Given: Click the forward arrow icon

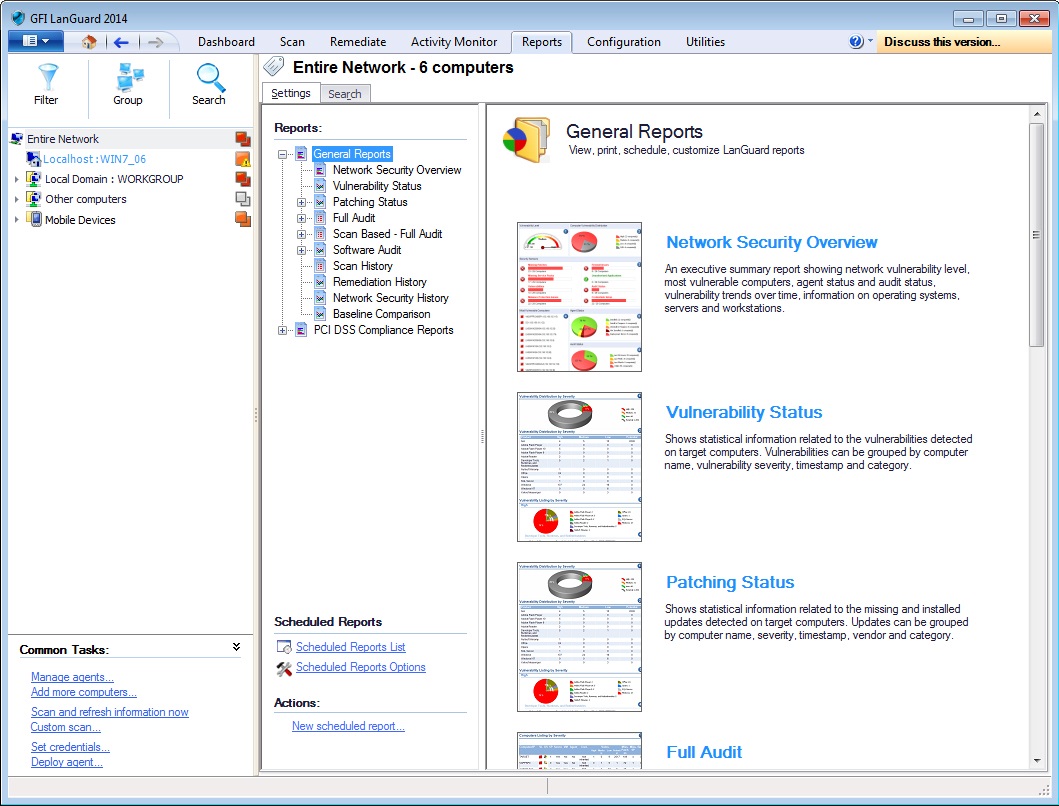Looking at the screenshot, I should [155, 43].
